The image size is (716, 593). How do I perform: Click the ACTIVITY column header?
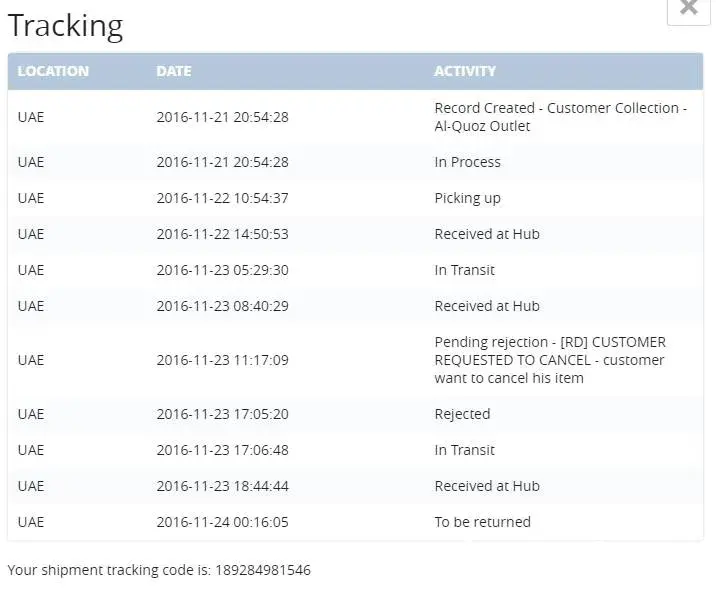(464, 71)
